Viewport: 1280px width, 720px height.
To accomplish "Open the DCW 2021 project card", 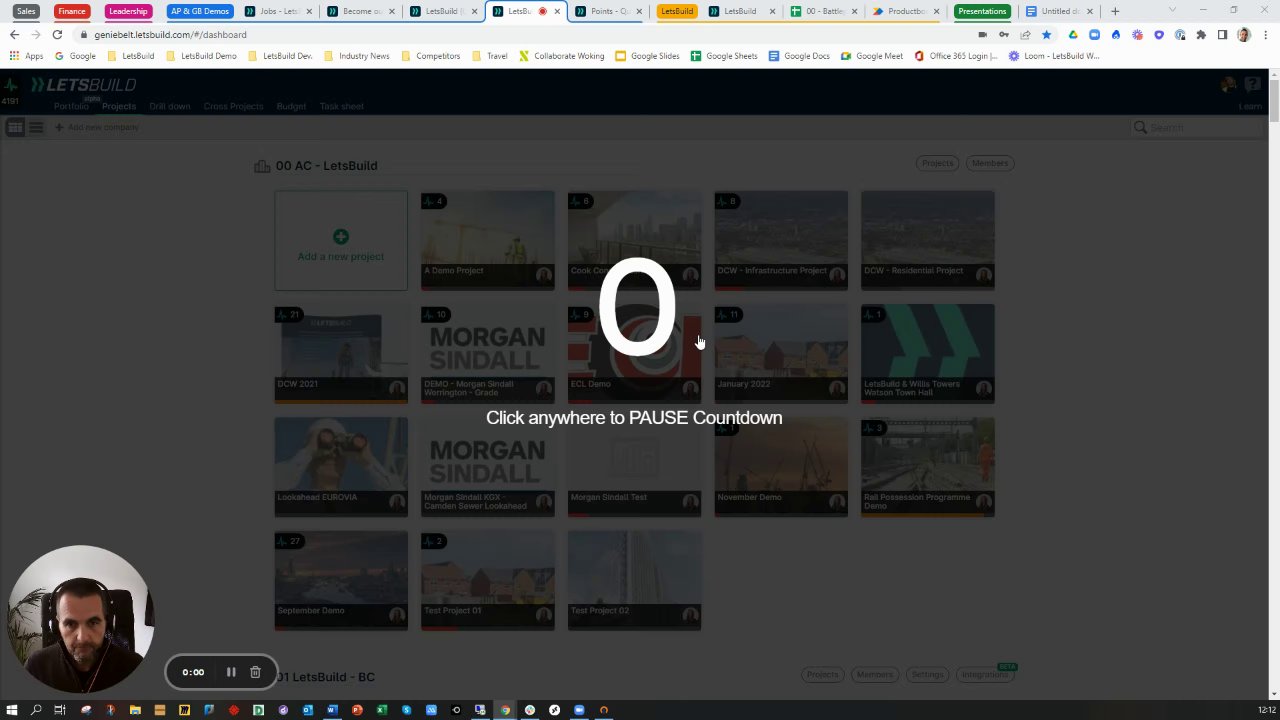I will click(341, 354).
